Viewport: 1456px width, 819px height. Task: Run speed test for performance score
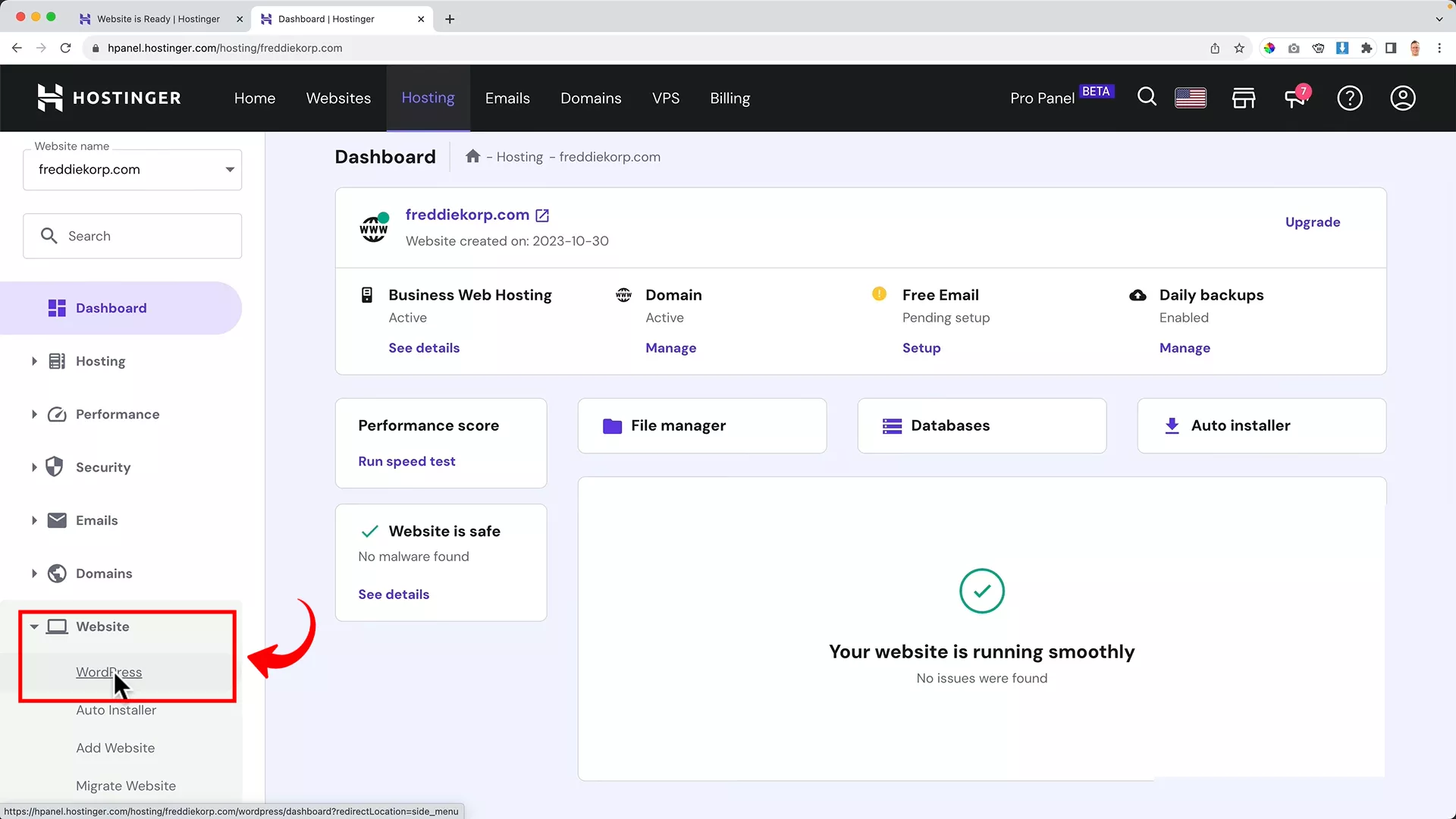406,461
